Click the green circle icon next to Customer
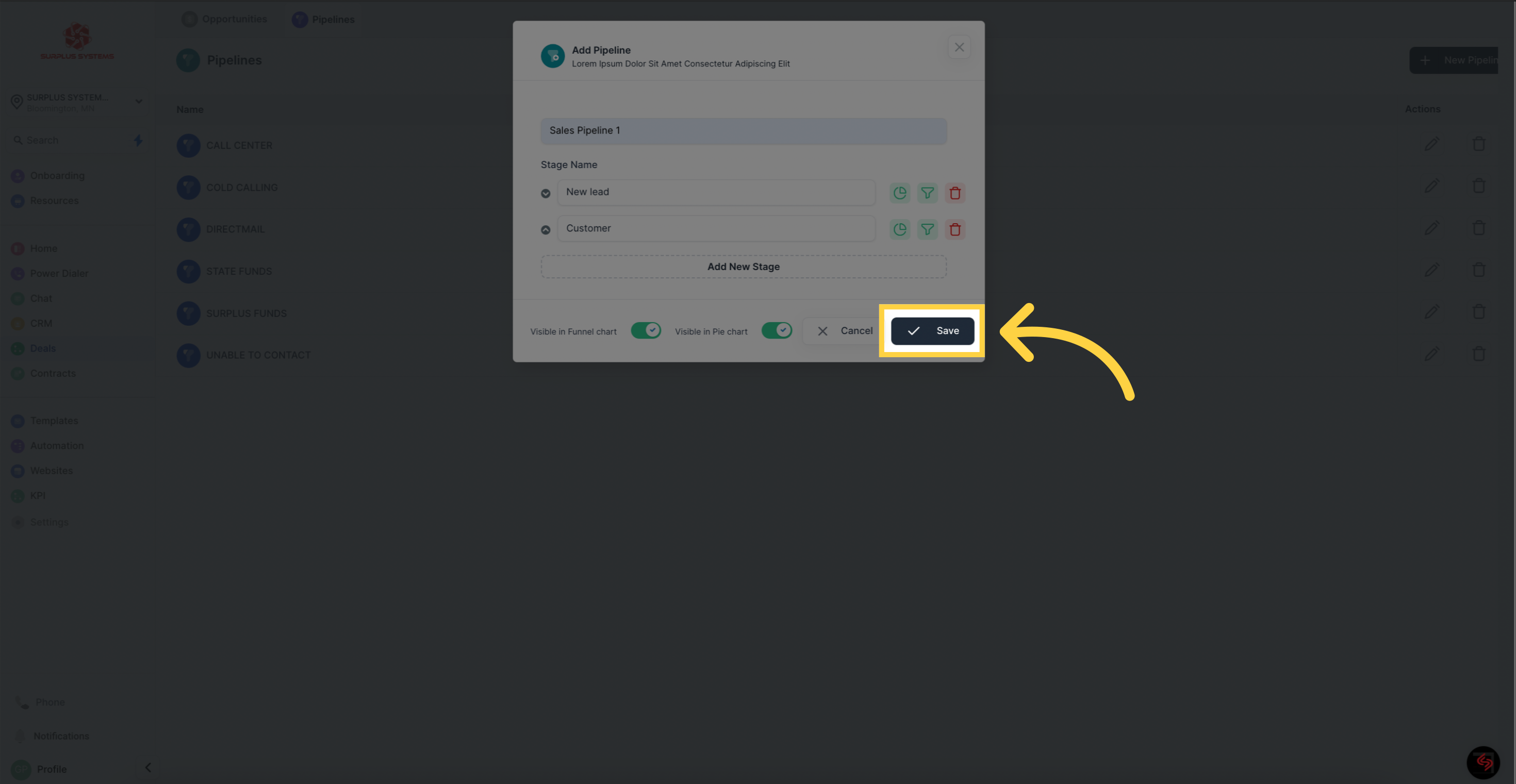The height and width of the screenshot is (784, 1516). coord(899,228)
